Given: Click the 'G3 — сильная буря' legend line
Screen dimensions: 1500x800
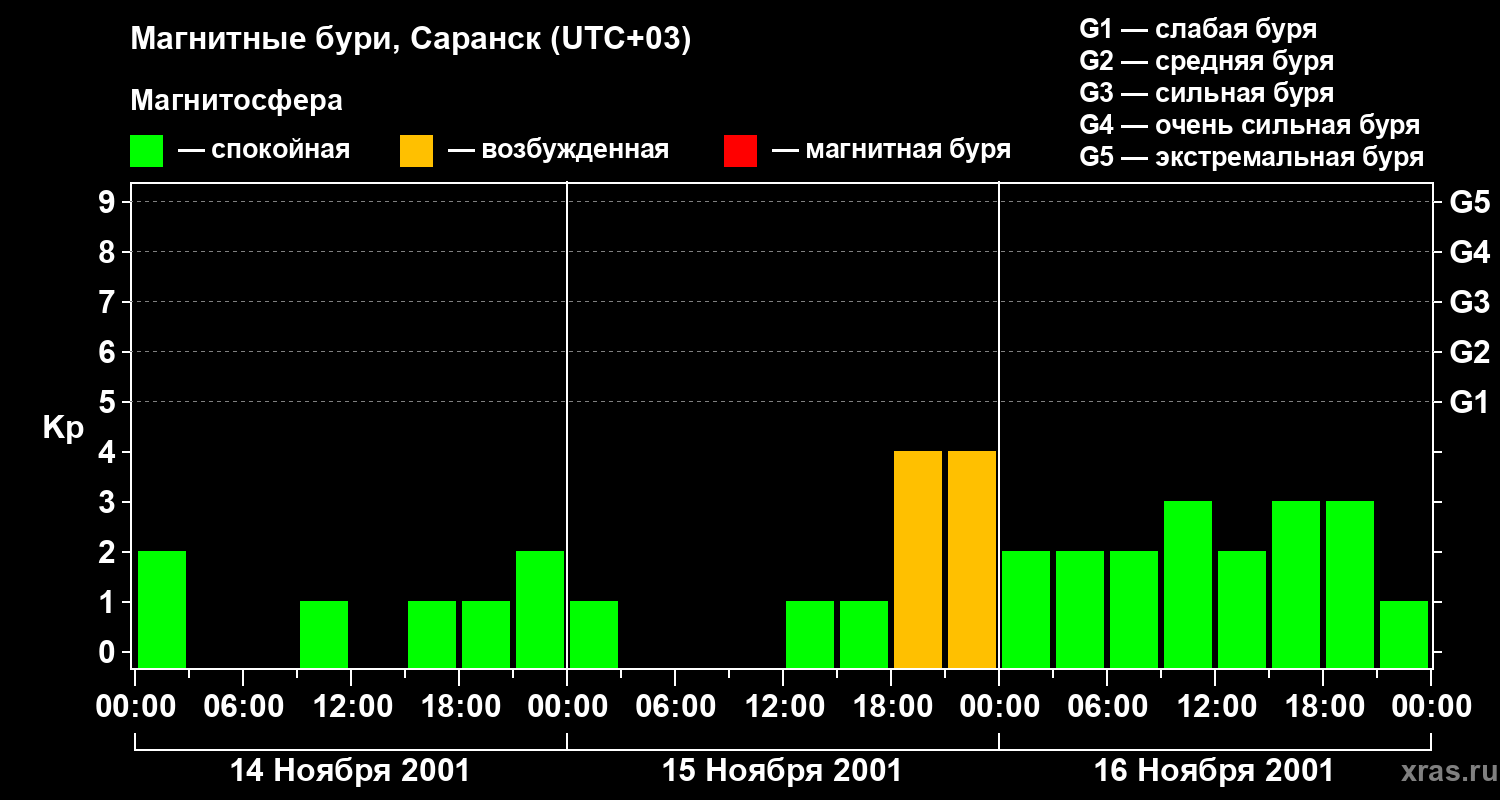Looking at the screenshot, I should pos(1206,93).
